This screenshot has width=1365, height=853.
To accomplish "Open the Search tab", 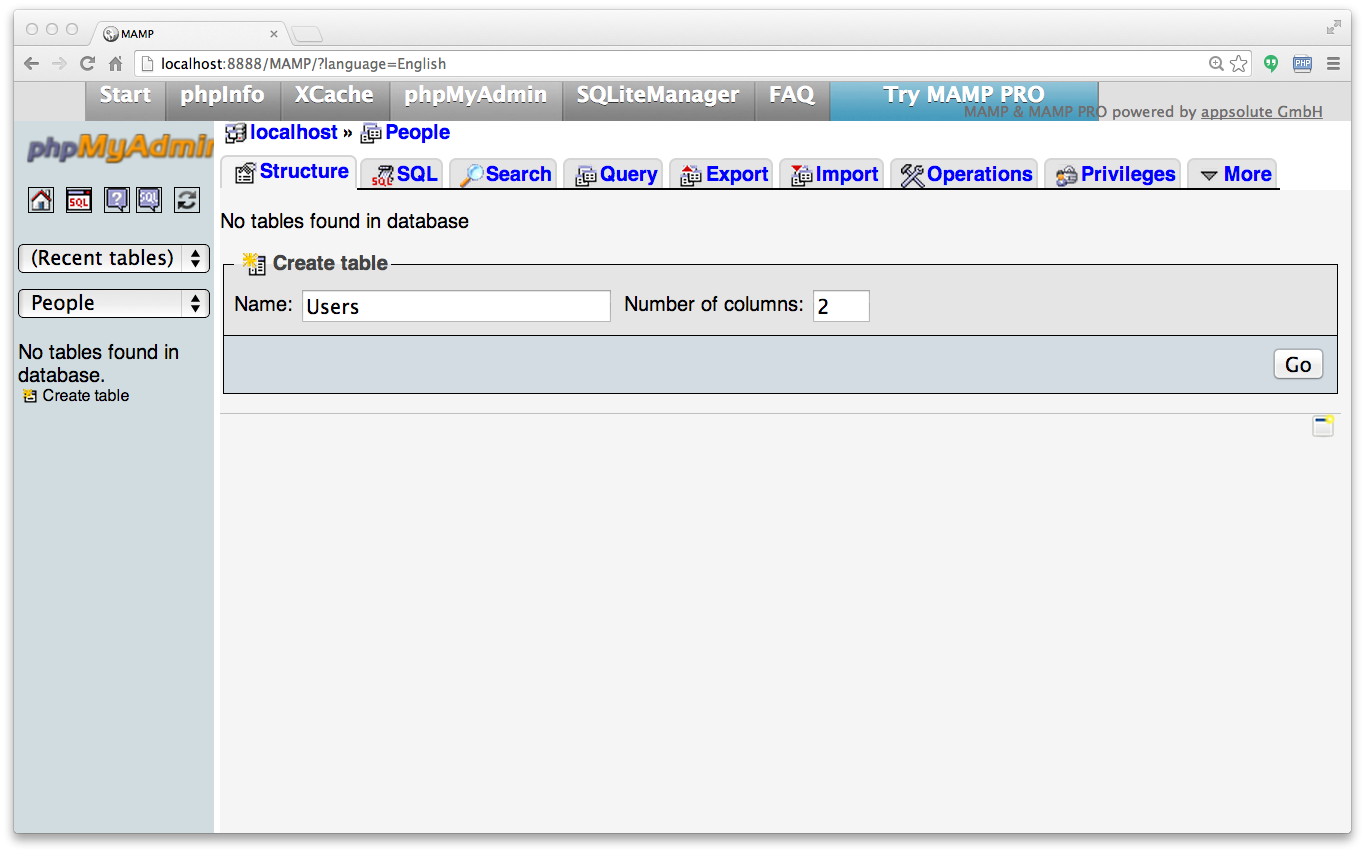I will pyautogui.click(x=505, y=174).
